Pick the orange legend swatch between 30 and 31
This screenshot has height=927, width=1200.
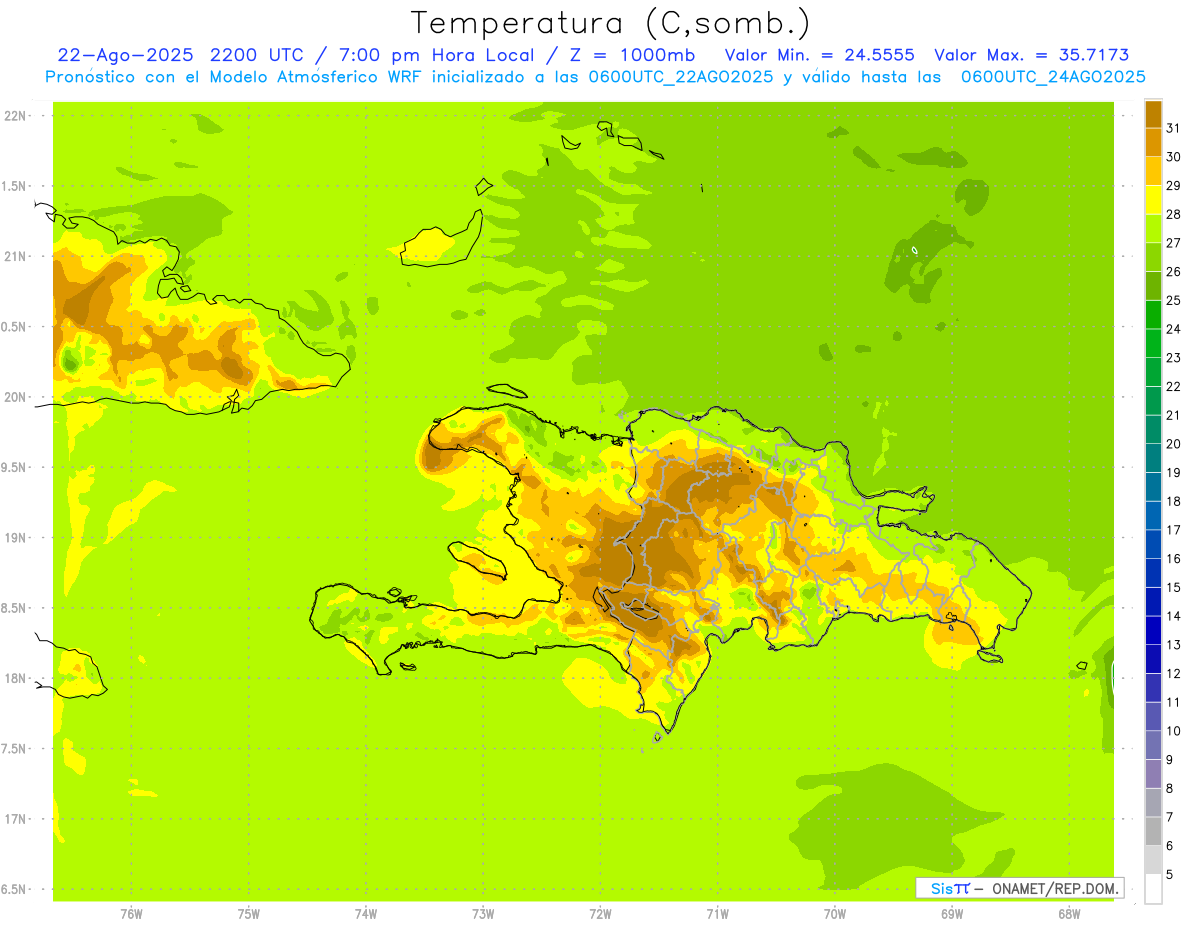pyautogui.click(x=1153, y=142)
